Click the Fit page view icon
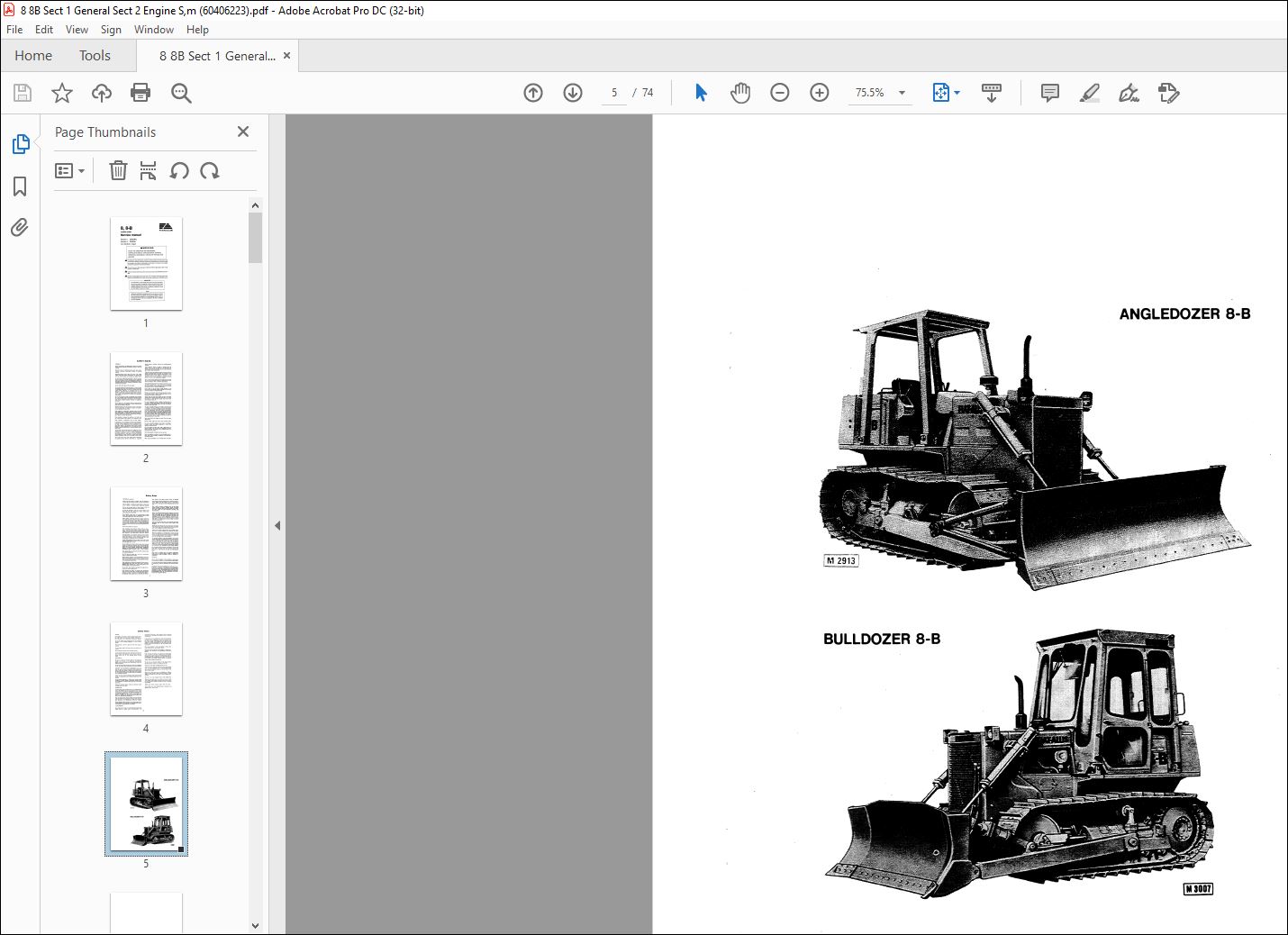 pyautogui.click(x=940, y=93)
